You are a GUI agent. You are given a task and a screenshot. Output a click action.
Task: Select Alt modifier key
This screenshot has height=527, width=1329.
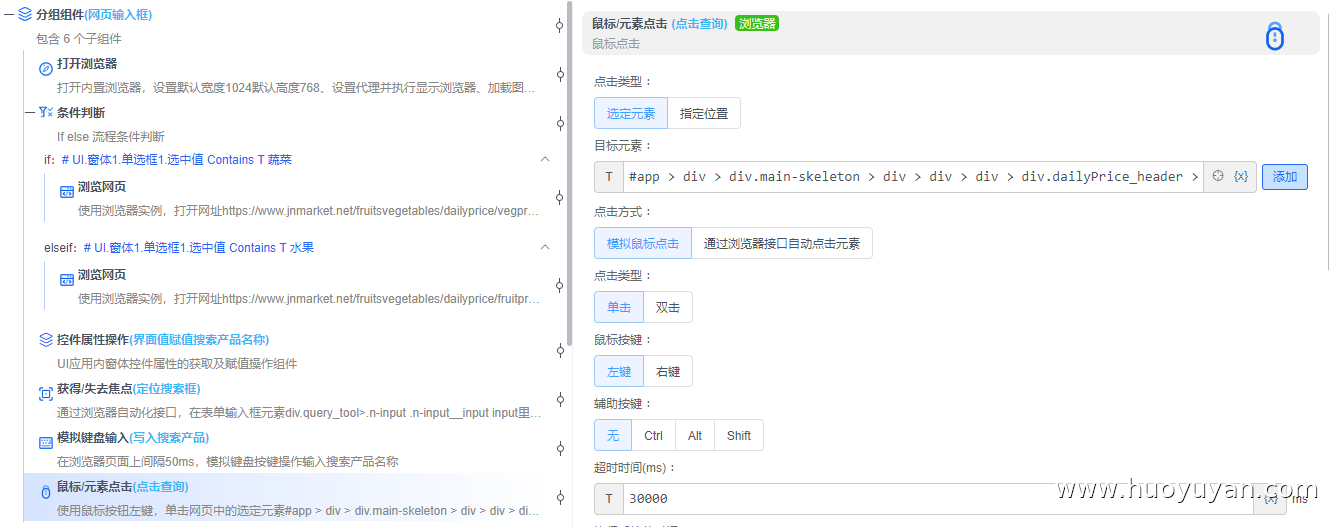point(695,435)
